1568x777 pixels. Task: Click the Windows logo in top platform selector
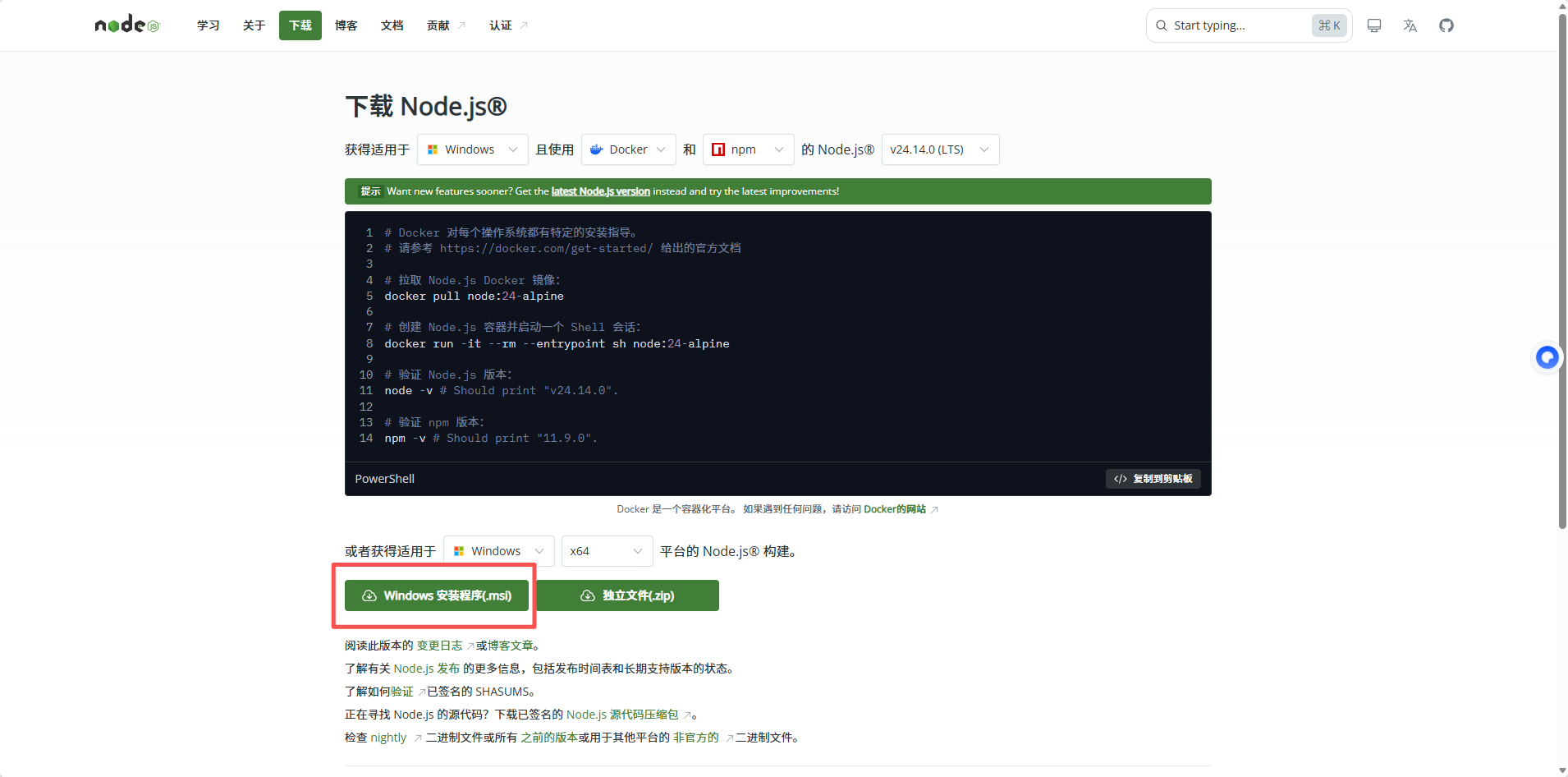pos(433,149)
